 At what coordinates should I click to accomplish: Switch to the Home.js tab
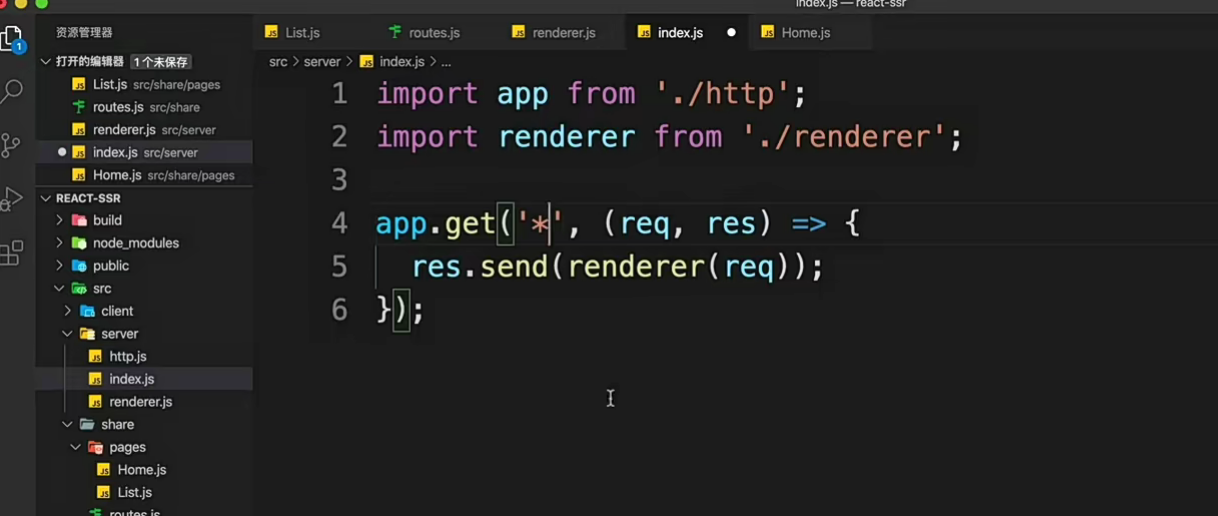click(805, 33)
